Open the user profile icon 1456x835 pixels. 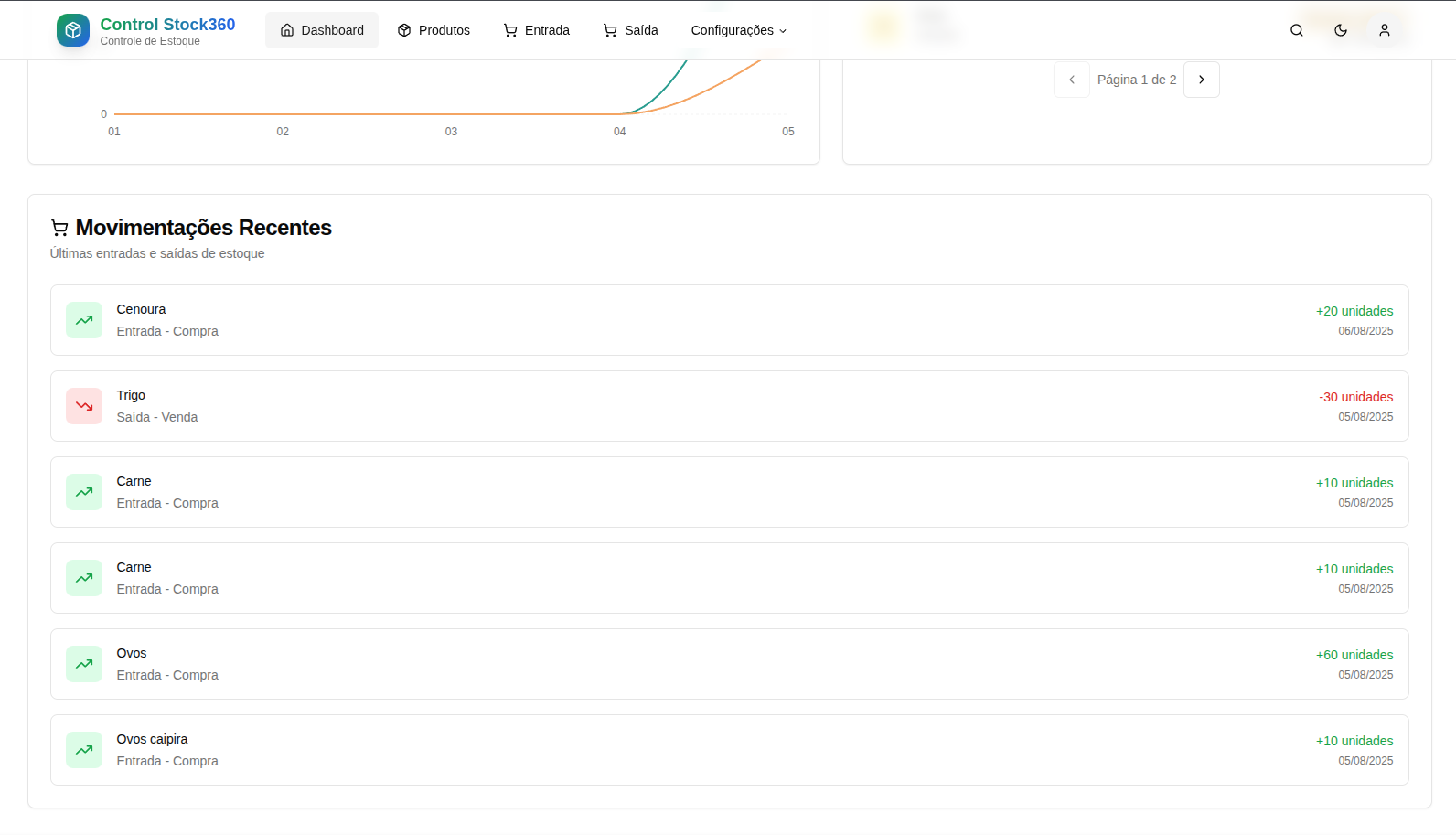pyautogui.click(x=1384, y=30)
